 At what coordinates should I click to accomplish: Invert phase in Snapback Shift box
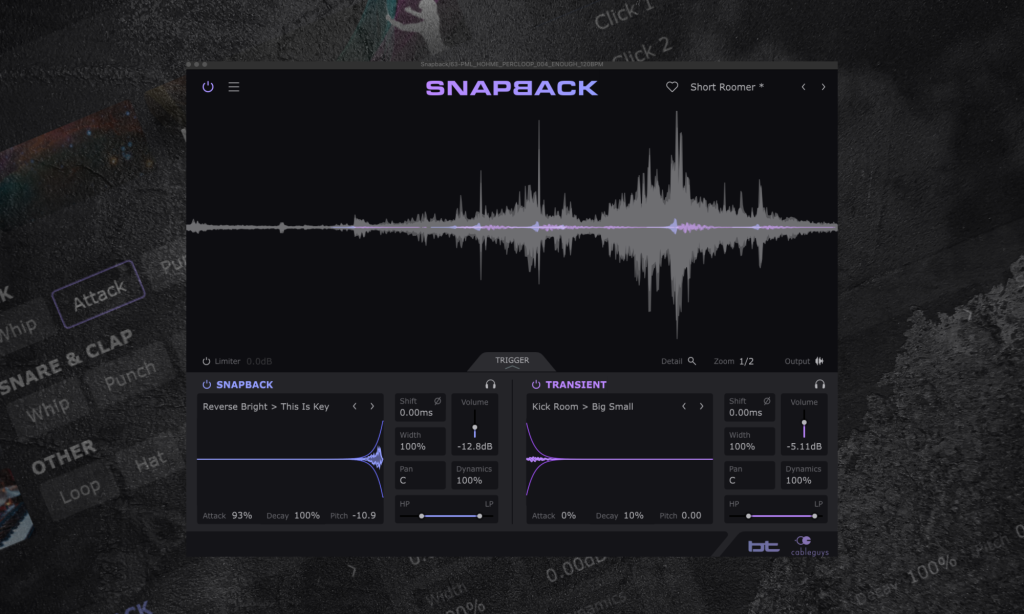pos(437,401)
